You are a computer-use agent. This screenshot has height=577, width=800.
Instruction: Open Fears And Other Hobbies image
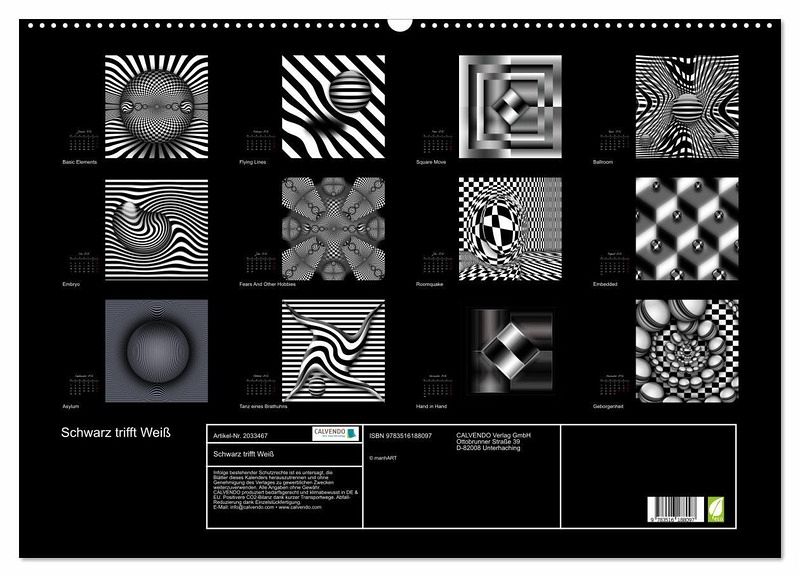(332, 230)
